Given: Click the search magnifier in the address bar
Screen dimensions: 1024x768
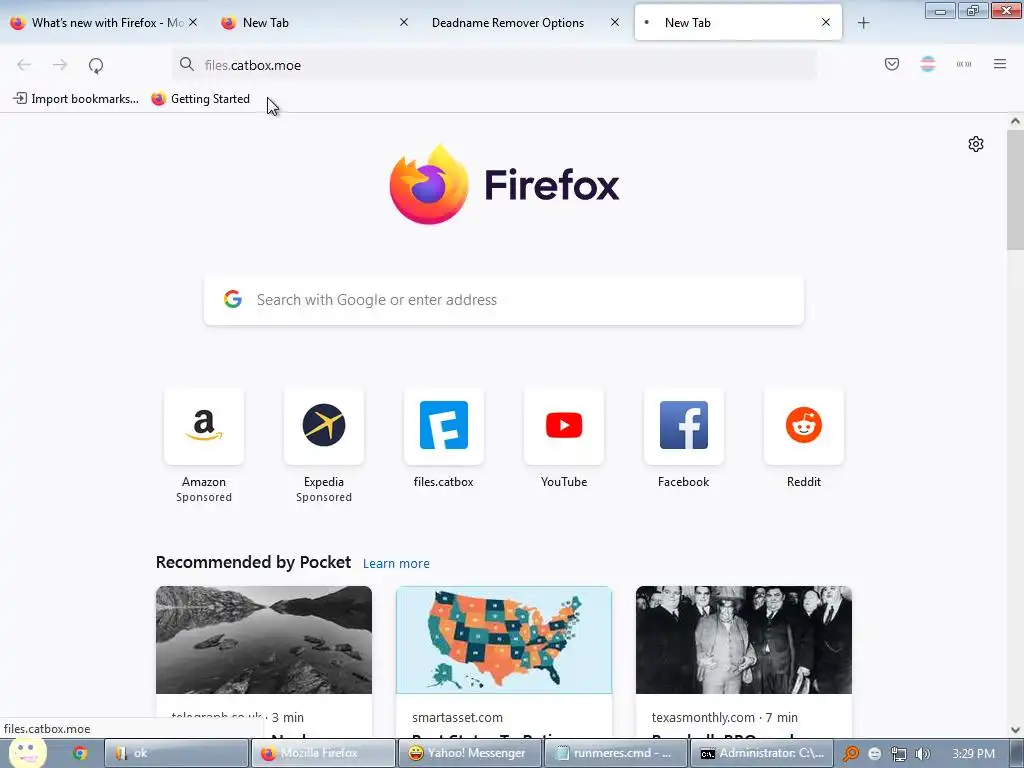Looking at the screenshot, I should [187, 64].
